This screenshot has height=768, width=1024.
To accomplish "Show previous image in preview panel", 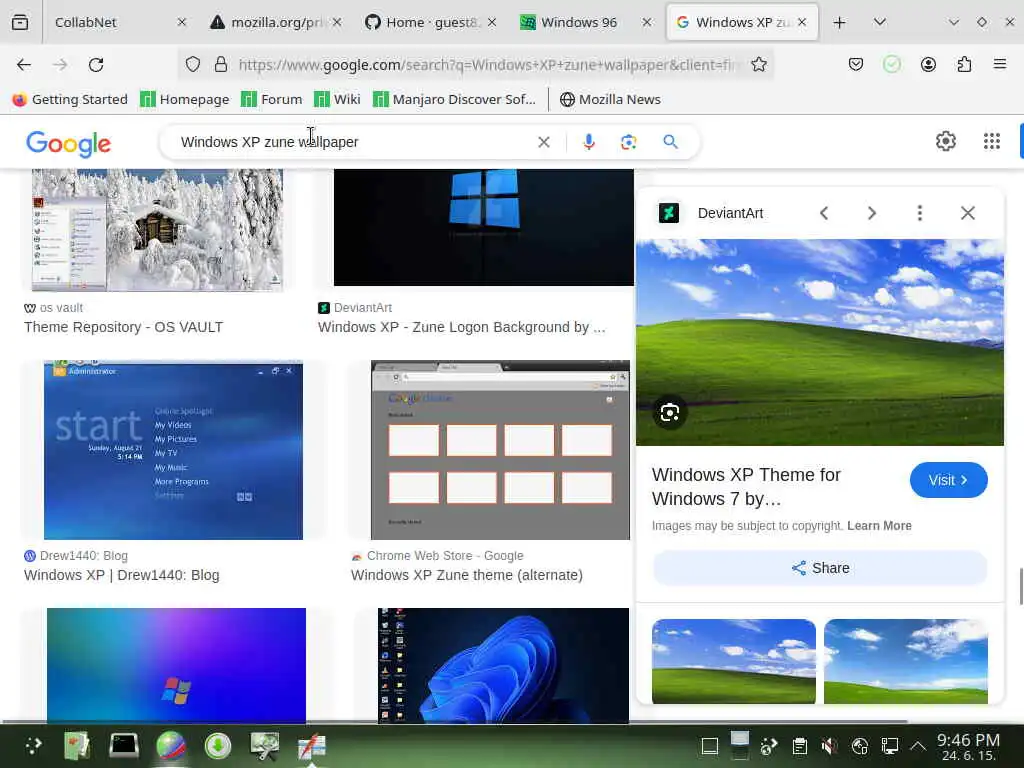I will point(824,213).
